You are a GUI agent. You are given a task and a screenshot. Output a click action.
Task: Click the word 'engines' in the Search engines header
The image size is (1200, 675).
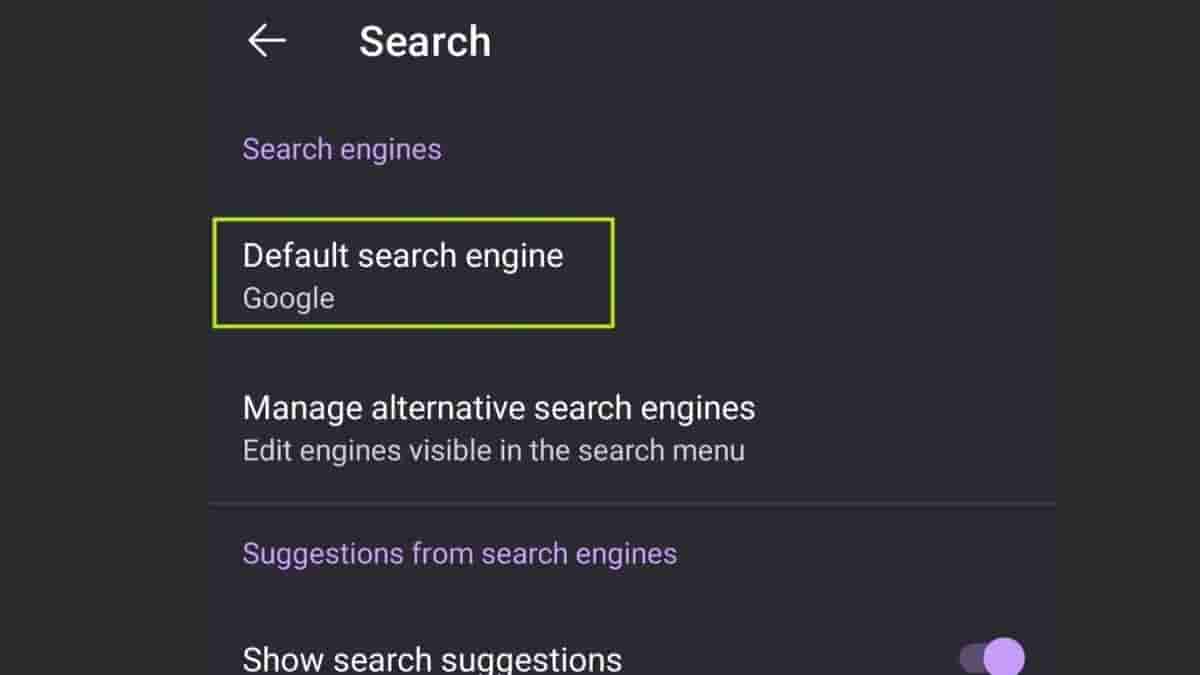pyautogui.click(x=390, y=149)
